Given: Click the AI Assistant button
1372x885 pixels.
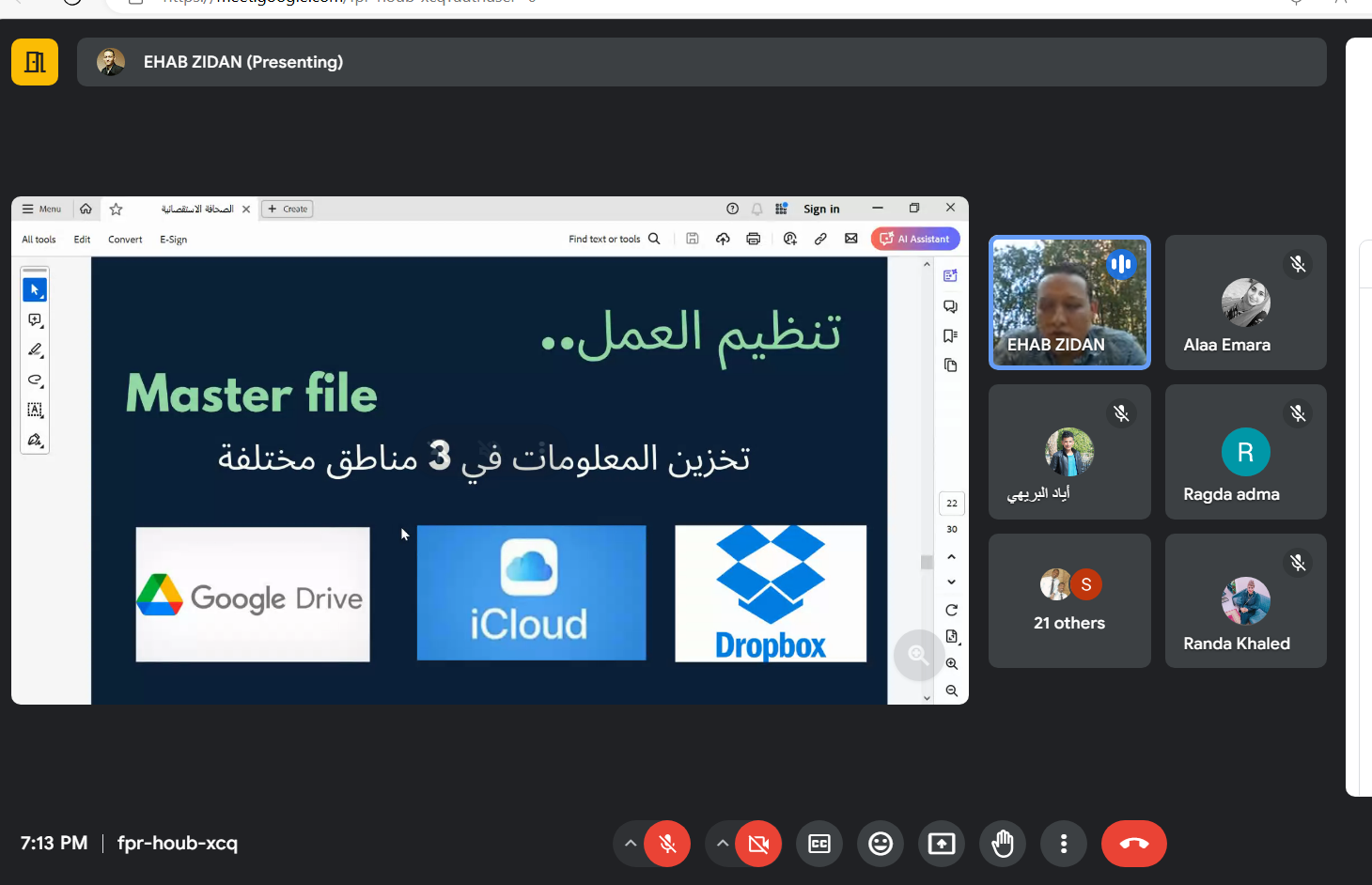Looking at the screenshot, I should (915, 239).
